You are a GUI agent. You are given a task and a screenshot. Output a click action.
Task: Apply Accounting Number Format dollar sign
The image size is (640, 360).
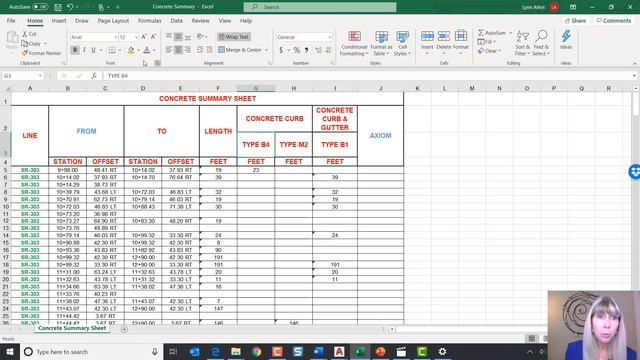point(281,50)
